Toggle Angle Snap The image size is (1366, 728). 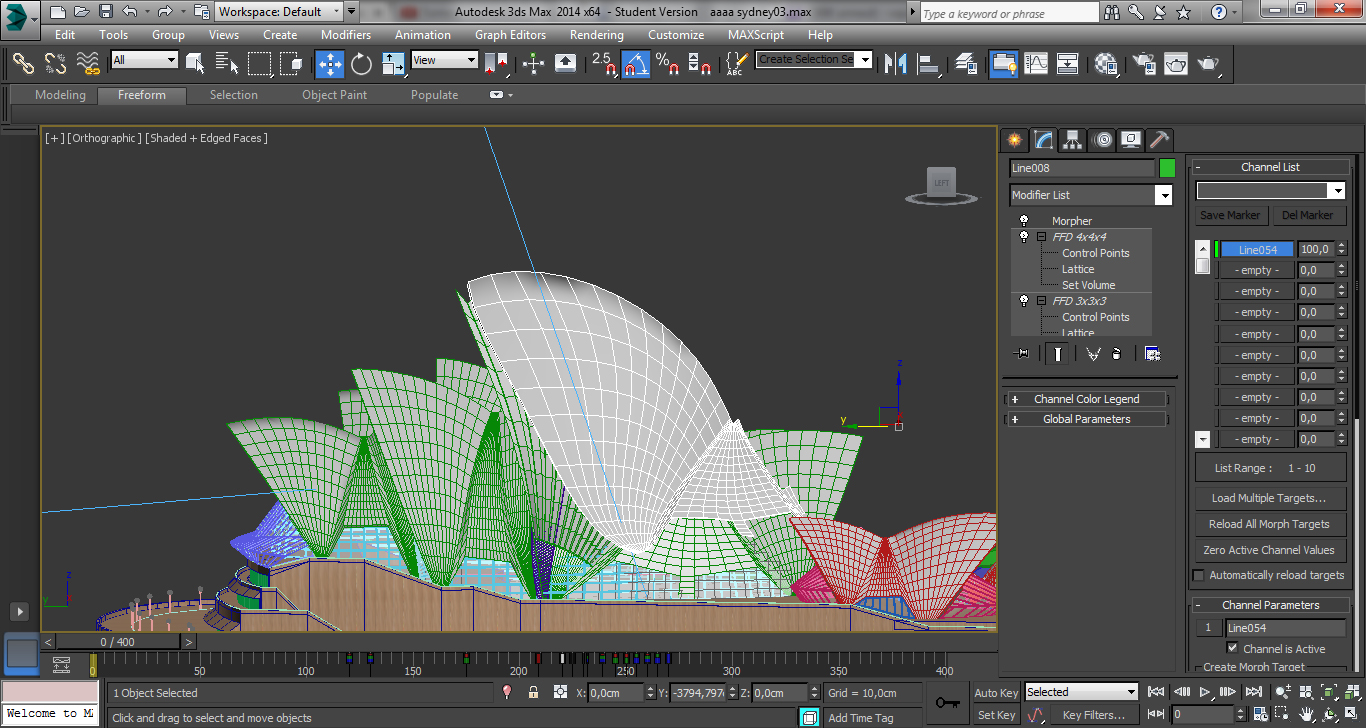(x=636, y=64)
